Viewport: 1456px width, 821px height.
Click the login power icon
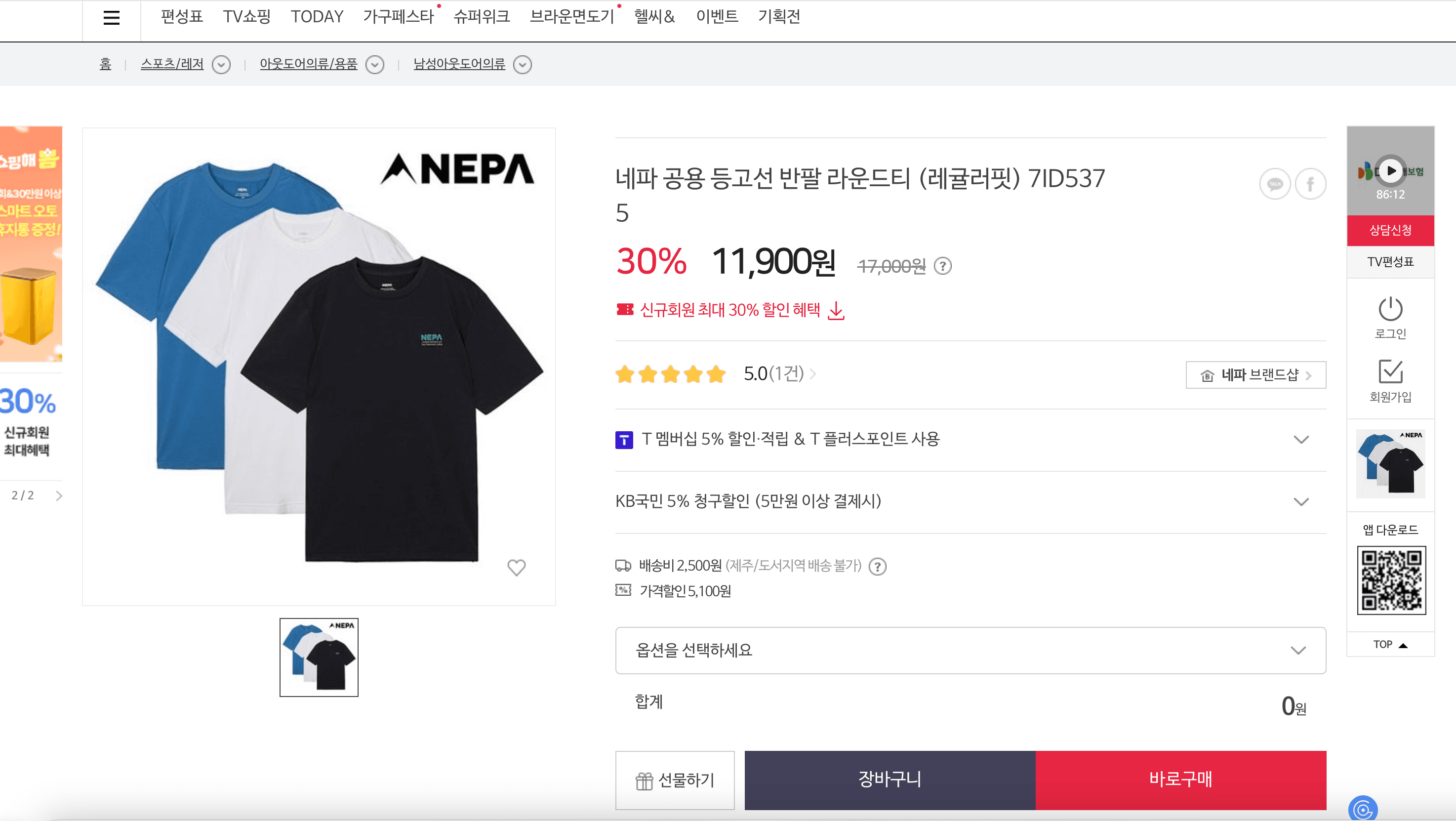pyautogui.click(x=1390, y=309)
